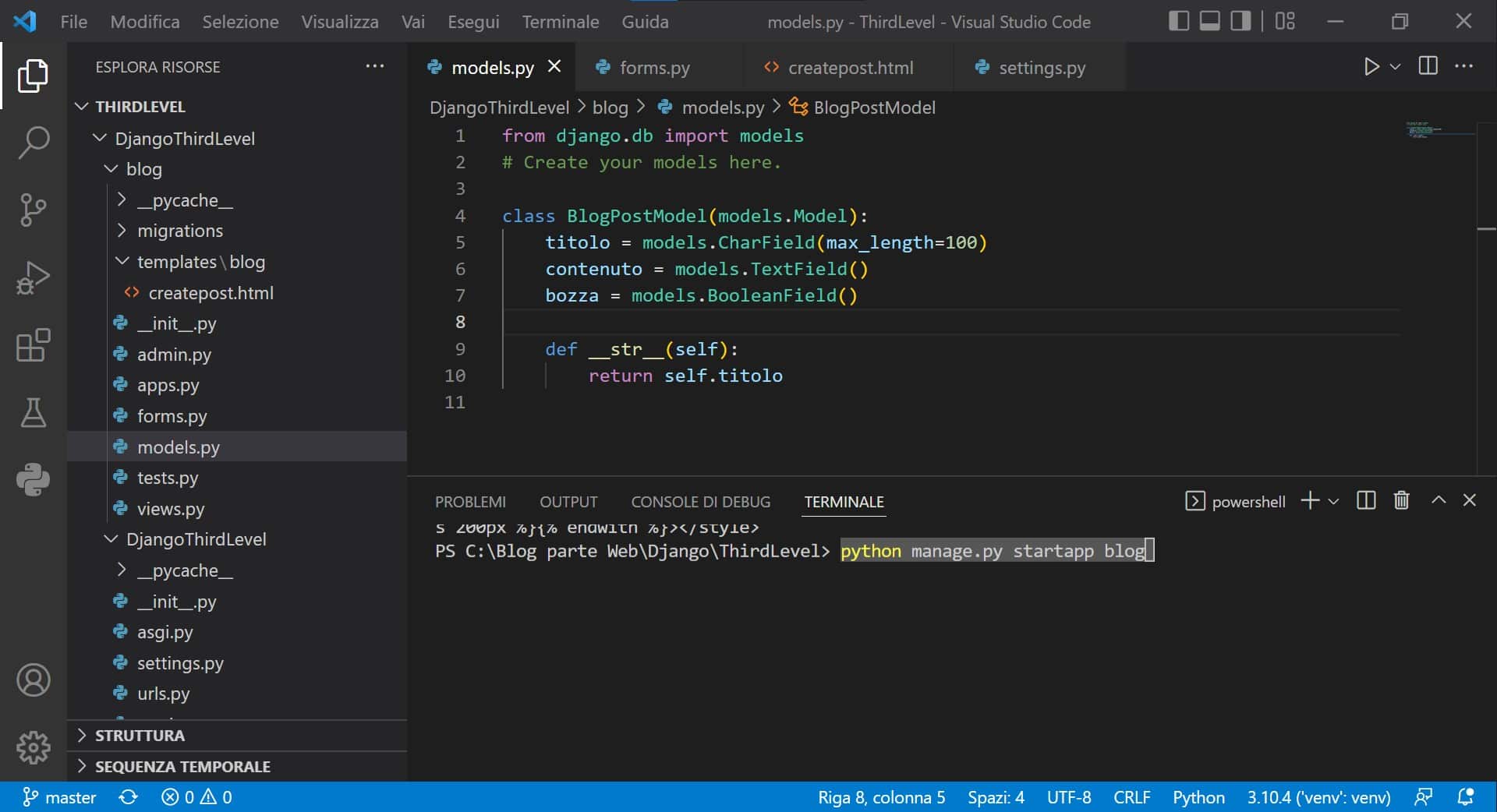Image resolution: width=1497 pixels, height=812 pixels.
Task: Split the editor to the right
Action: point(1428,66)
